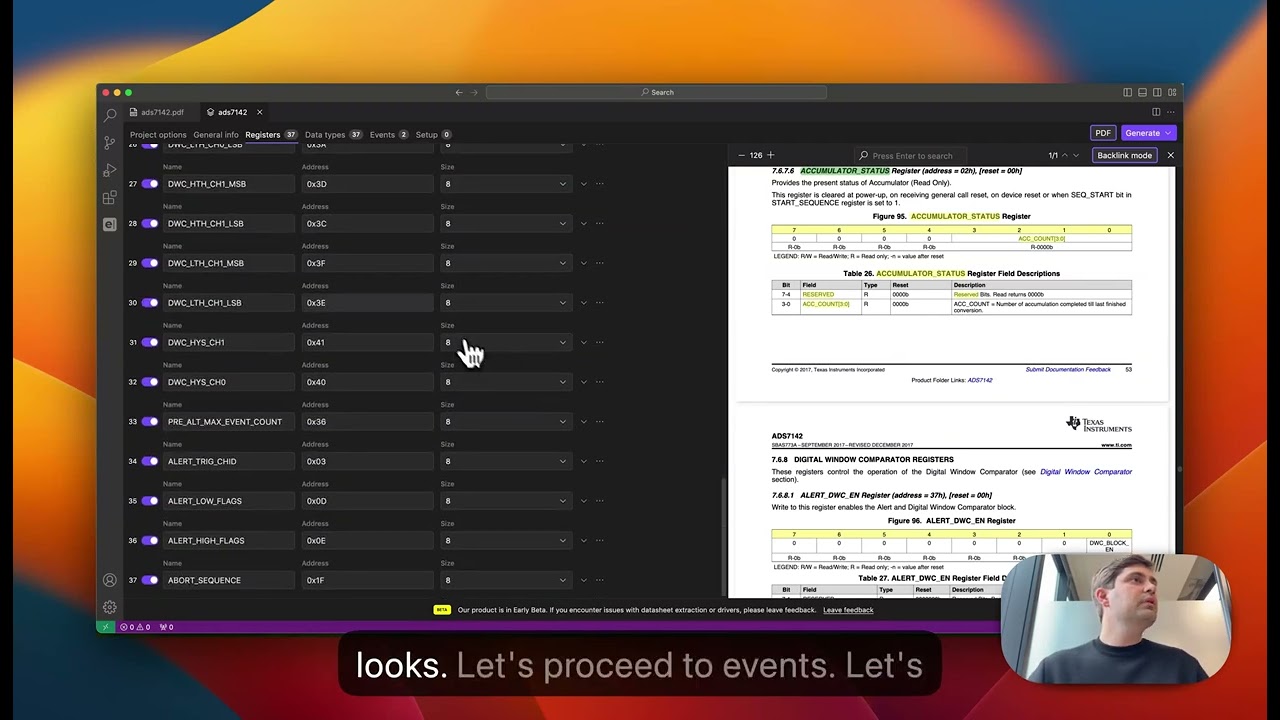Click the PDF button

pyautogui.click(x=1103, y=133)
